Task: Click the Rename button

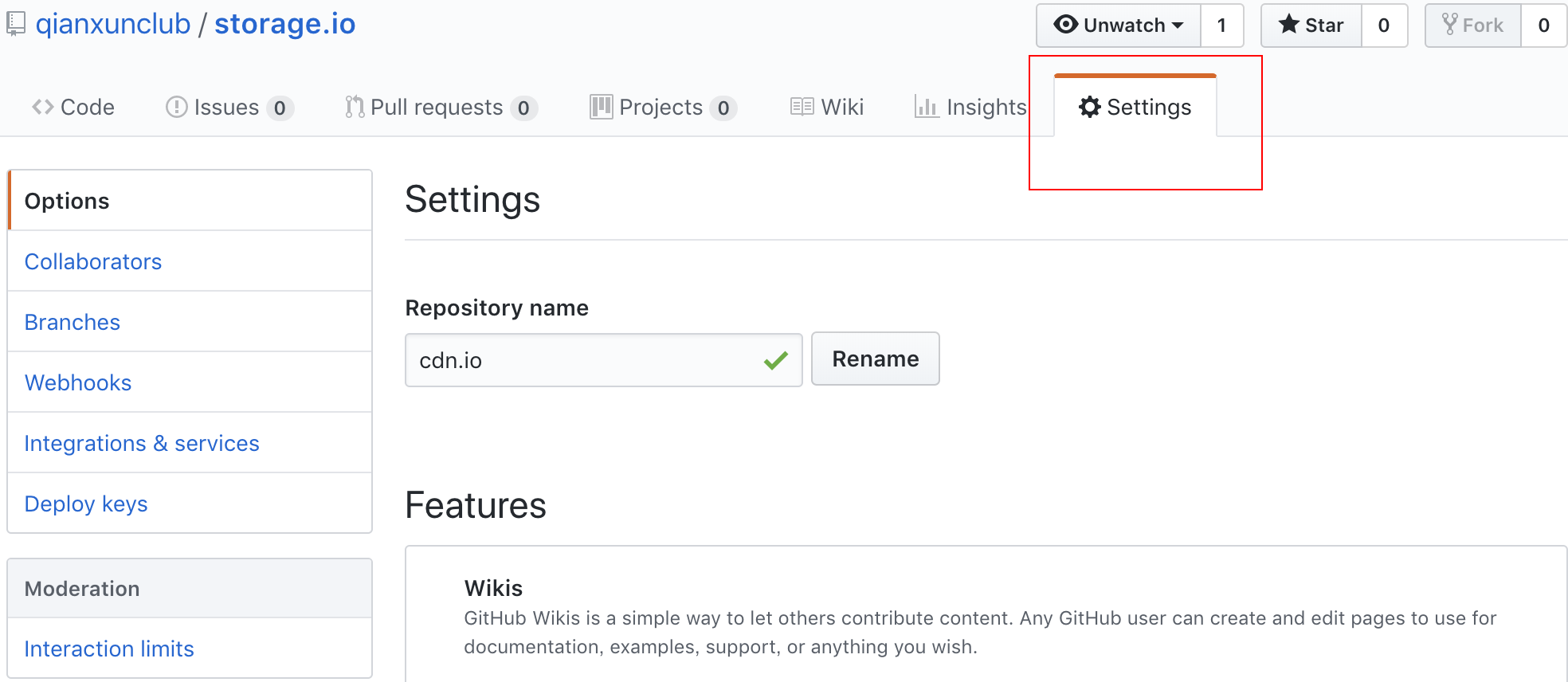Action: click(876, 359)
